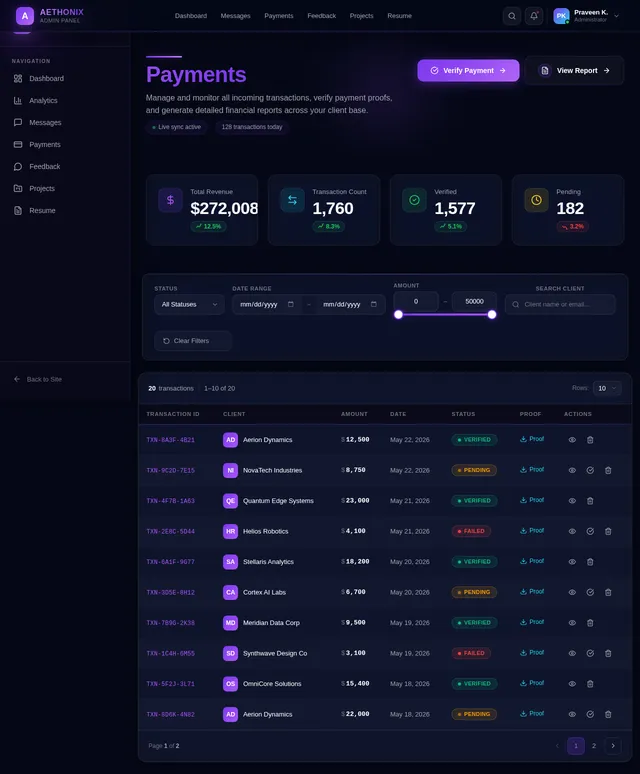Screen dimensions: 640x774
Task: Open Projects in the top navigation
Action: click(362, 16)
